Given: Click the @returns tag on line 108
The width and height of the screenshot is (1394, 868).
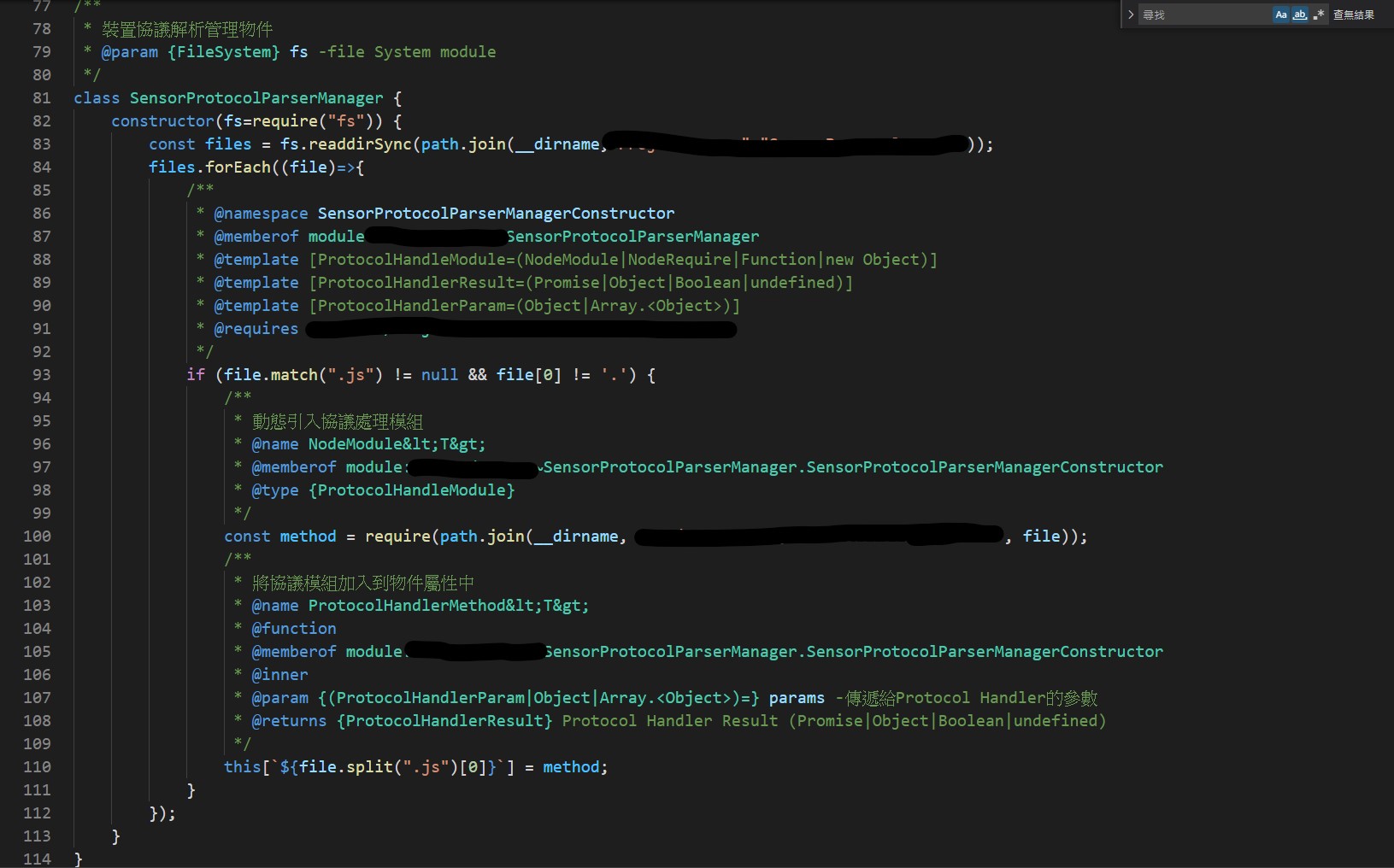Looking at the screenshot, I should (x=289, y=721).
